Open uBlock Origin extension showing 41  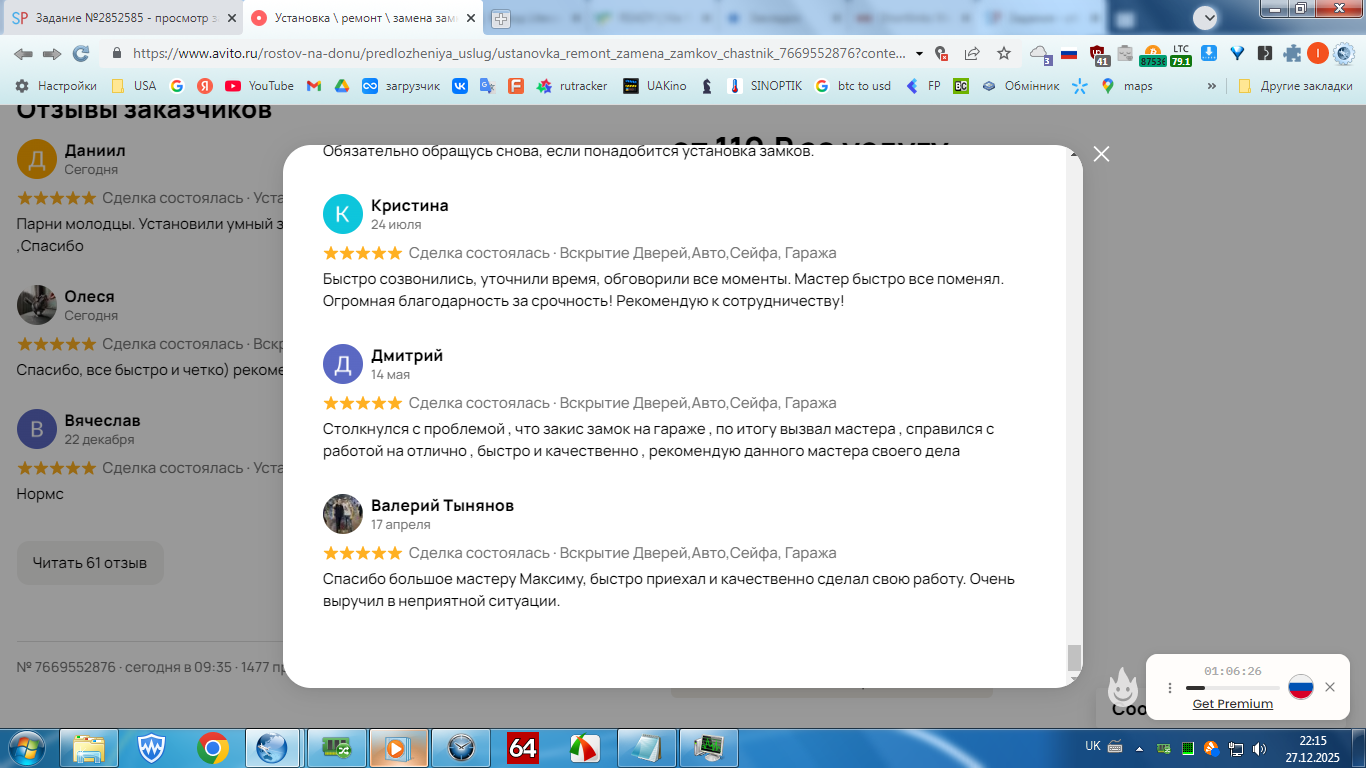tap(1099, 54)
